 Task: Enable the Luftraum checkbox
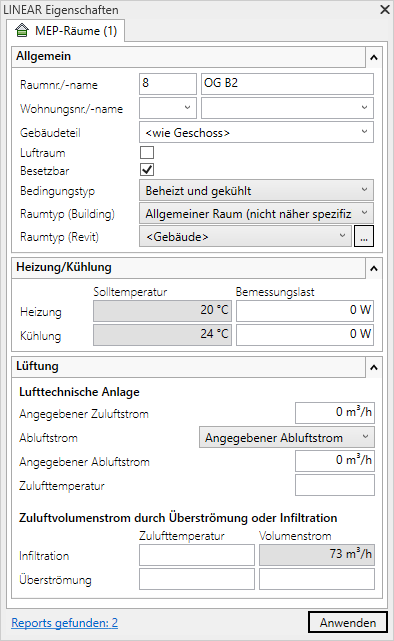[147, 152]
